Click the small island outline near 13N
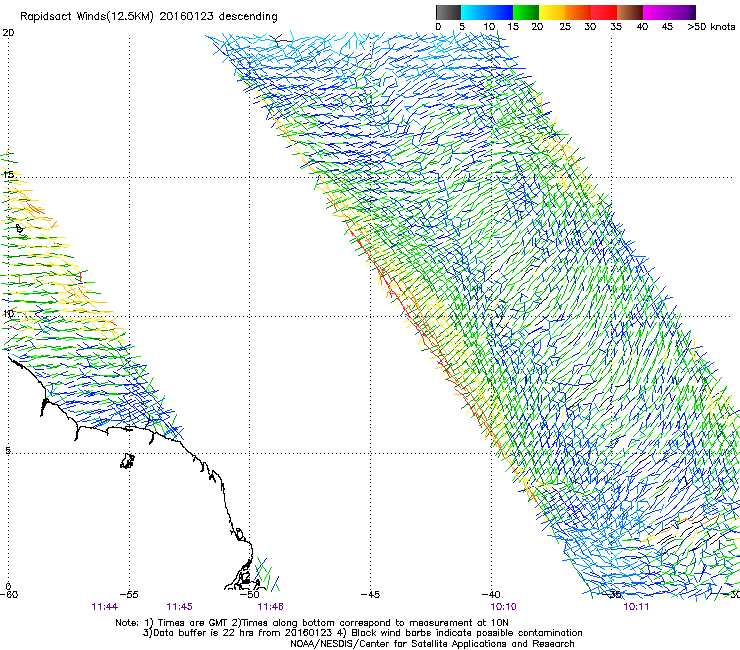 click(19, 229)
